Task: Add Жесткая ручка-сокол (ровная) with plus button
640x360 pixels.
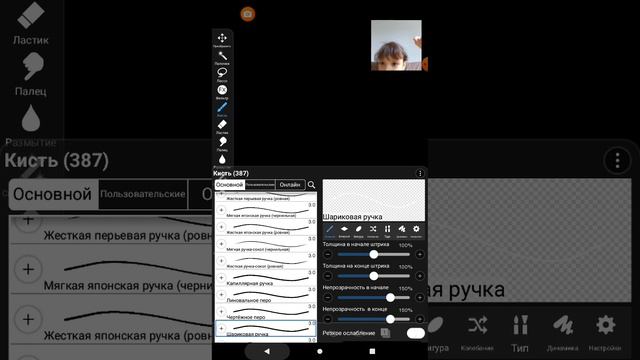Action: (221, 261)
